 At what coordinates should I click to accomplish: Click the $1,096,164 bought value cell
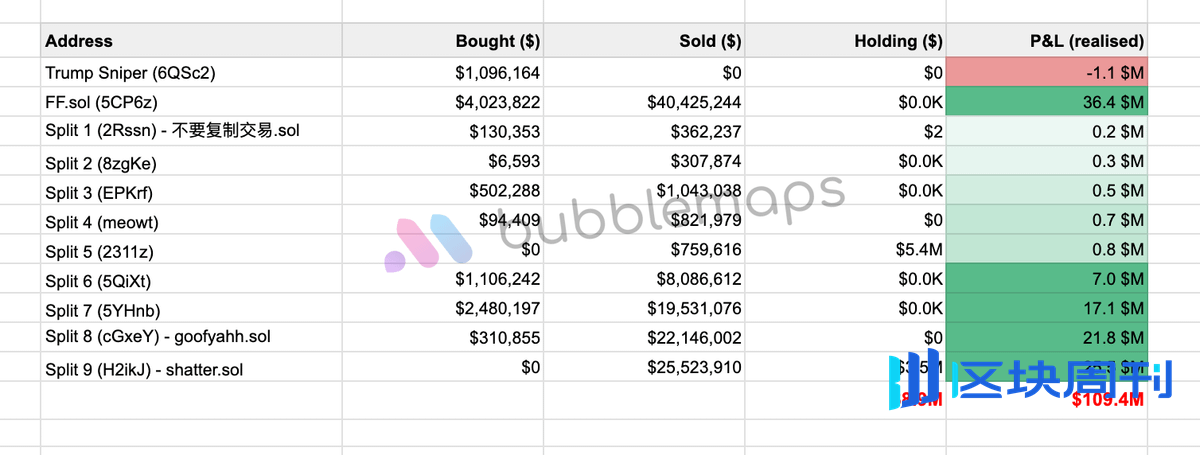tap(444, 72)
